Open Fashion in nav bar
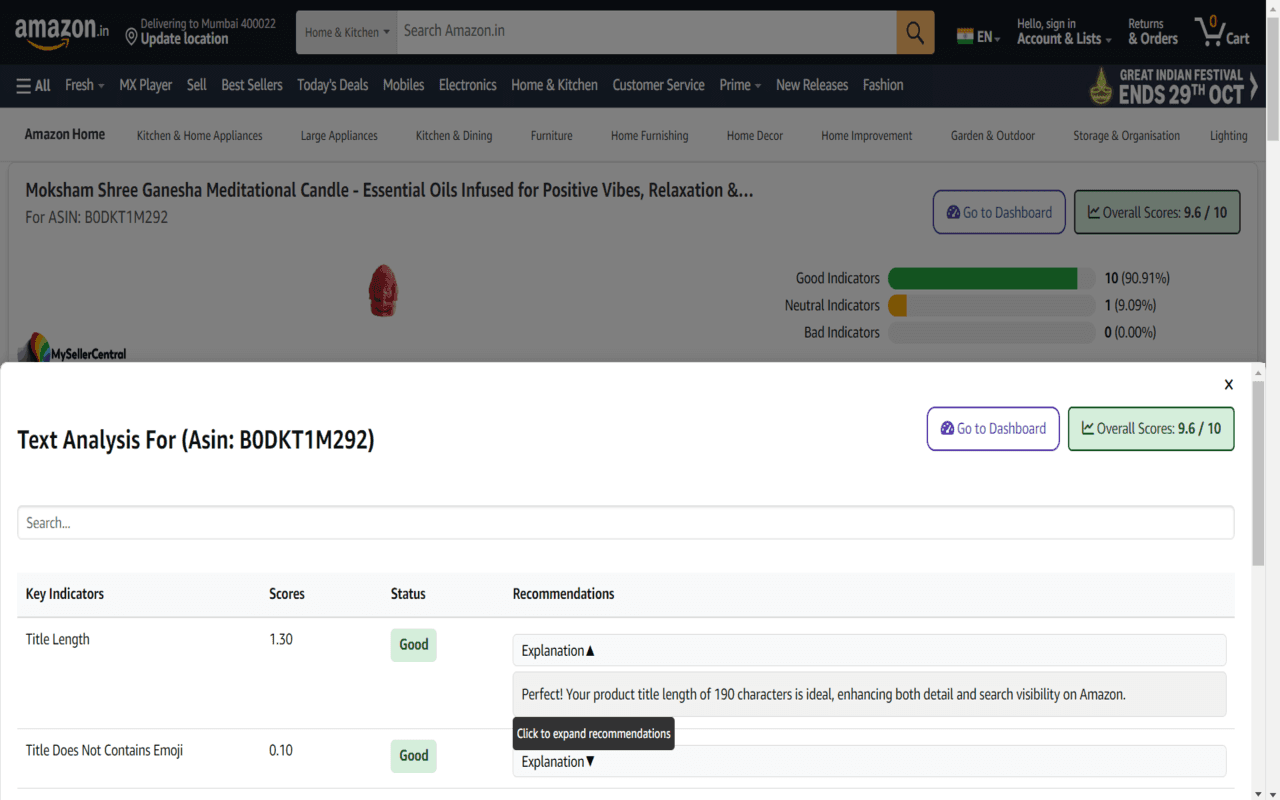 coord(883,85)
